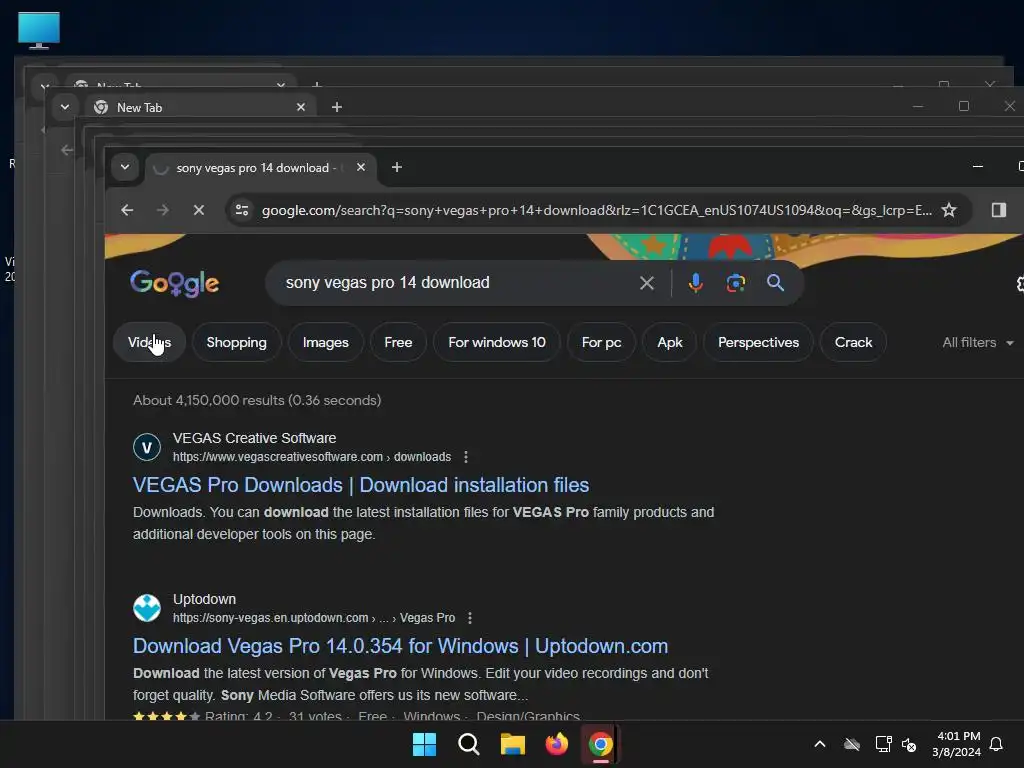The height and width of the screenshot is (768, 1024).
Task: Click the sony-vegas.en.uptodown.com URL
Action: [x=313, y=618]
